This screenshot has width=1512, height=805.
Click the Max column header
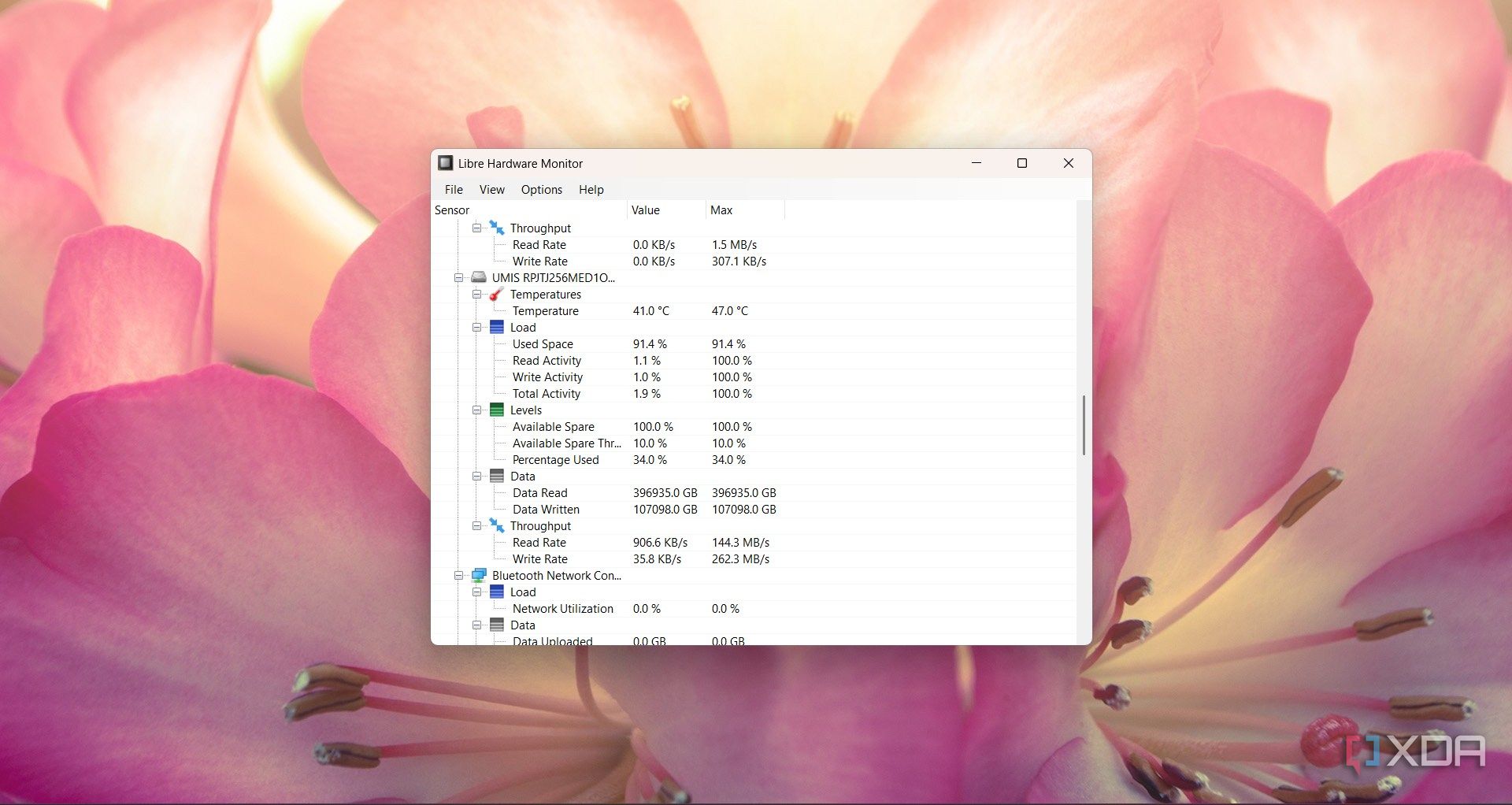click(745, 210)
